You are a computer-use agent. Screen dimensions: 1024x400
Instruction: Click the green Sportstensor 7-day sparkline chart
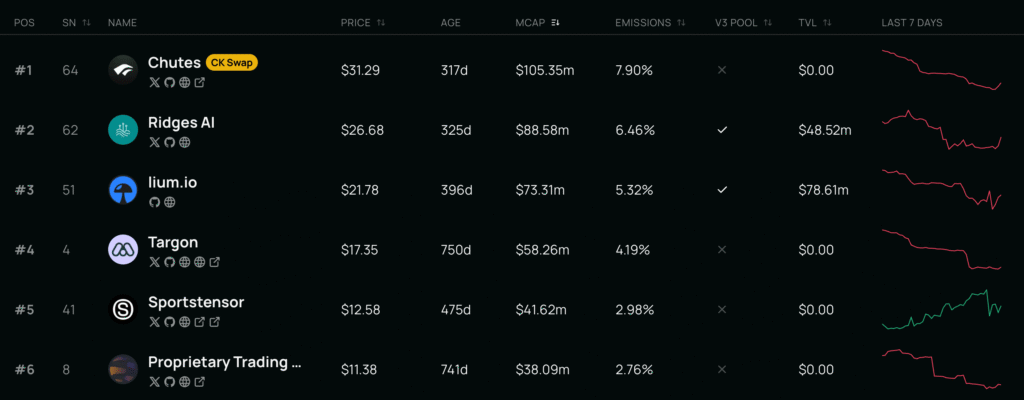click(x=941, y=310)
